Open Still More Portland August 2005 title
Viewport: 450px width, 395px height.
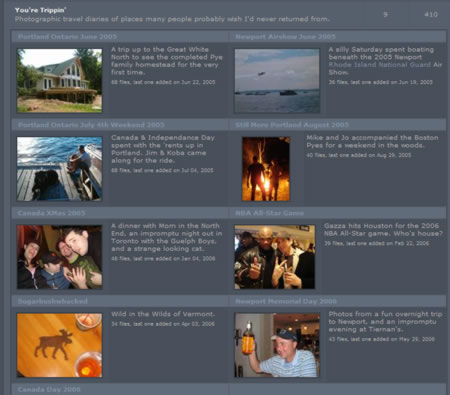(292, 125)
